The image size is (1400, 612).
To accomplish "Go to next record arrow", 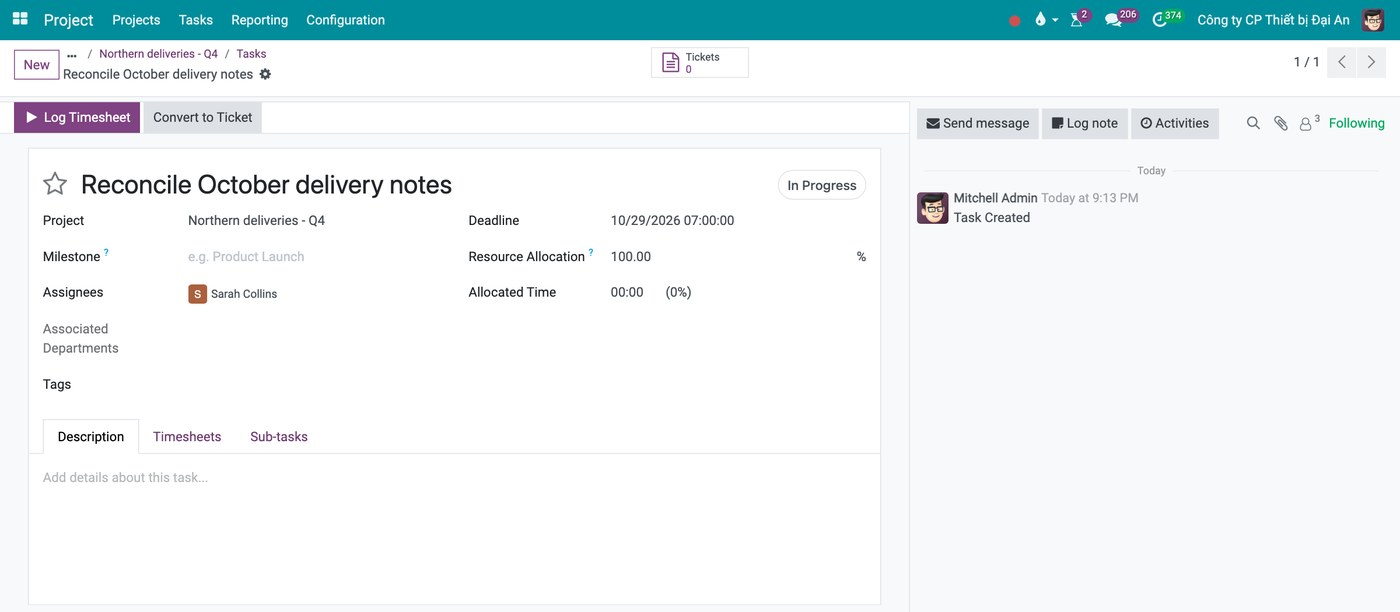I will [1372, 62].
